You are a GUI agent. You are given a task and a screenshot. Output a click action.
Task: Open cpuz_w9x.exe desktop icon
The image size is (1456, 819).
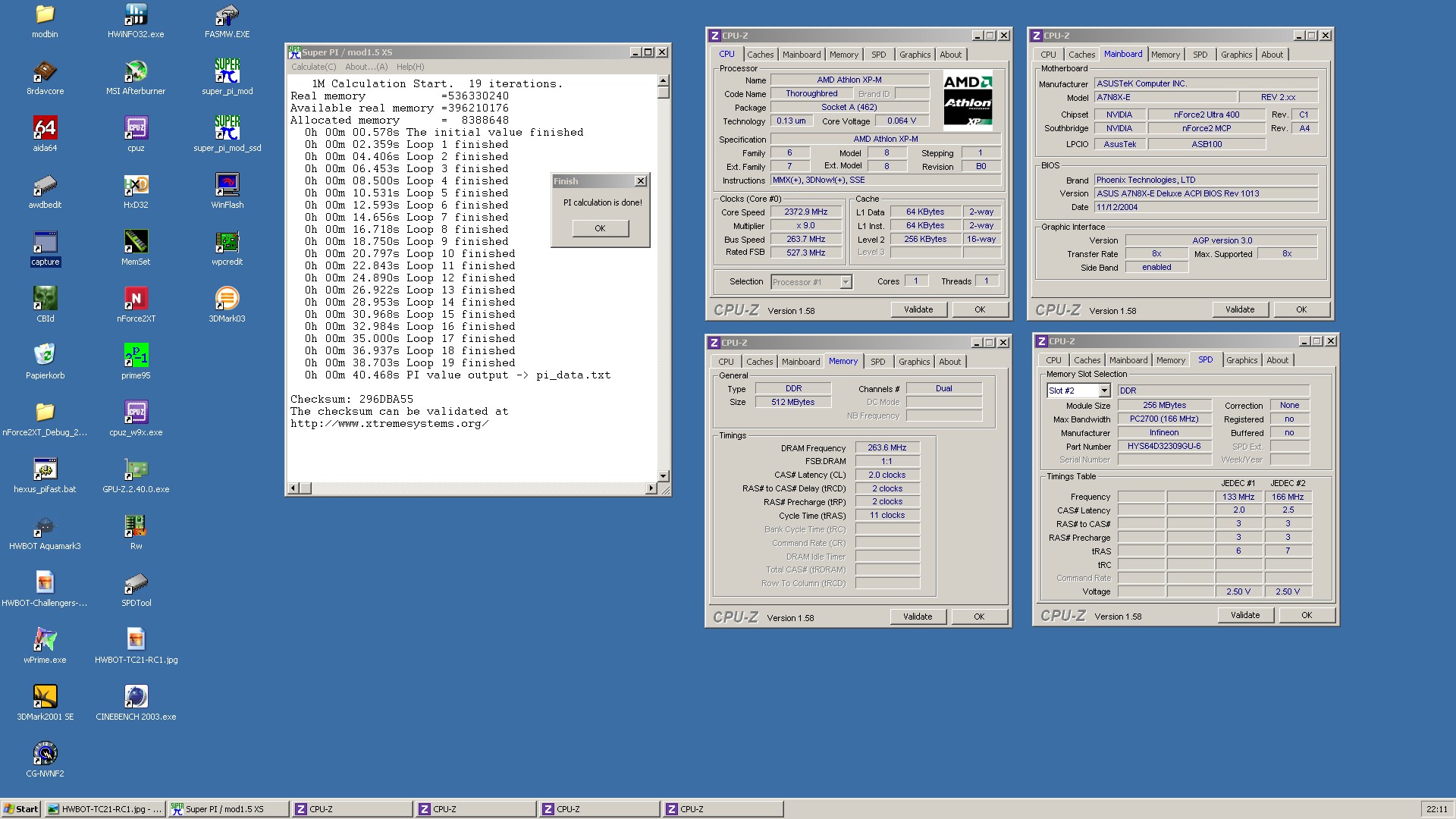tap(136, 419)
